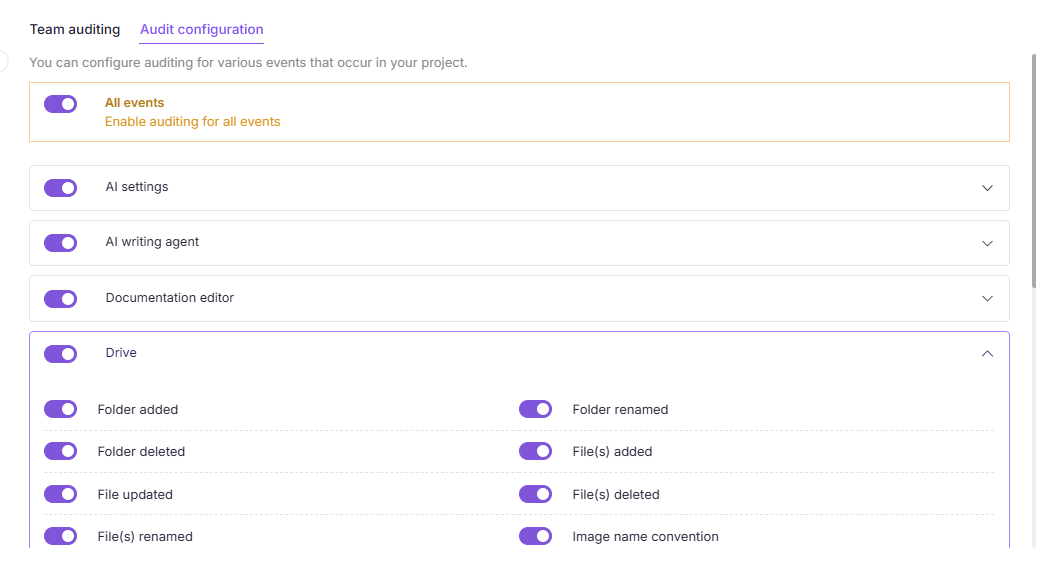Turn off the Drive section toggle

61,354
